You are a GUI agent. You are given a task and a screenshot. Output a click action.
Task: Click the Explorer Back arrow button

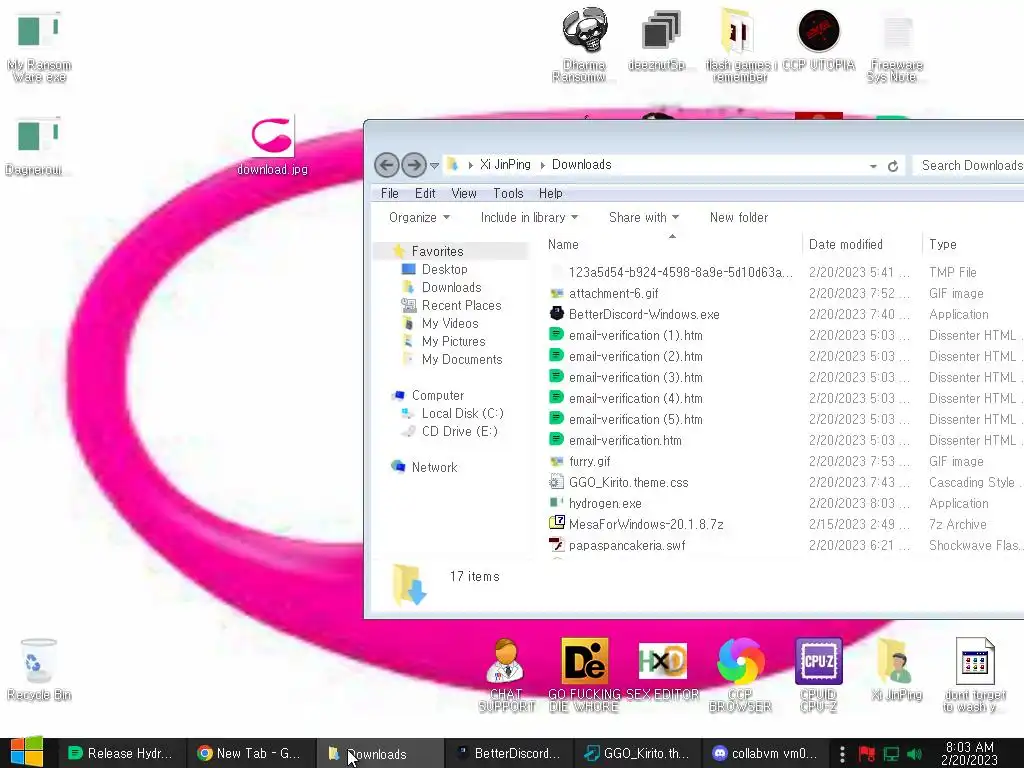coord(387,165)
